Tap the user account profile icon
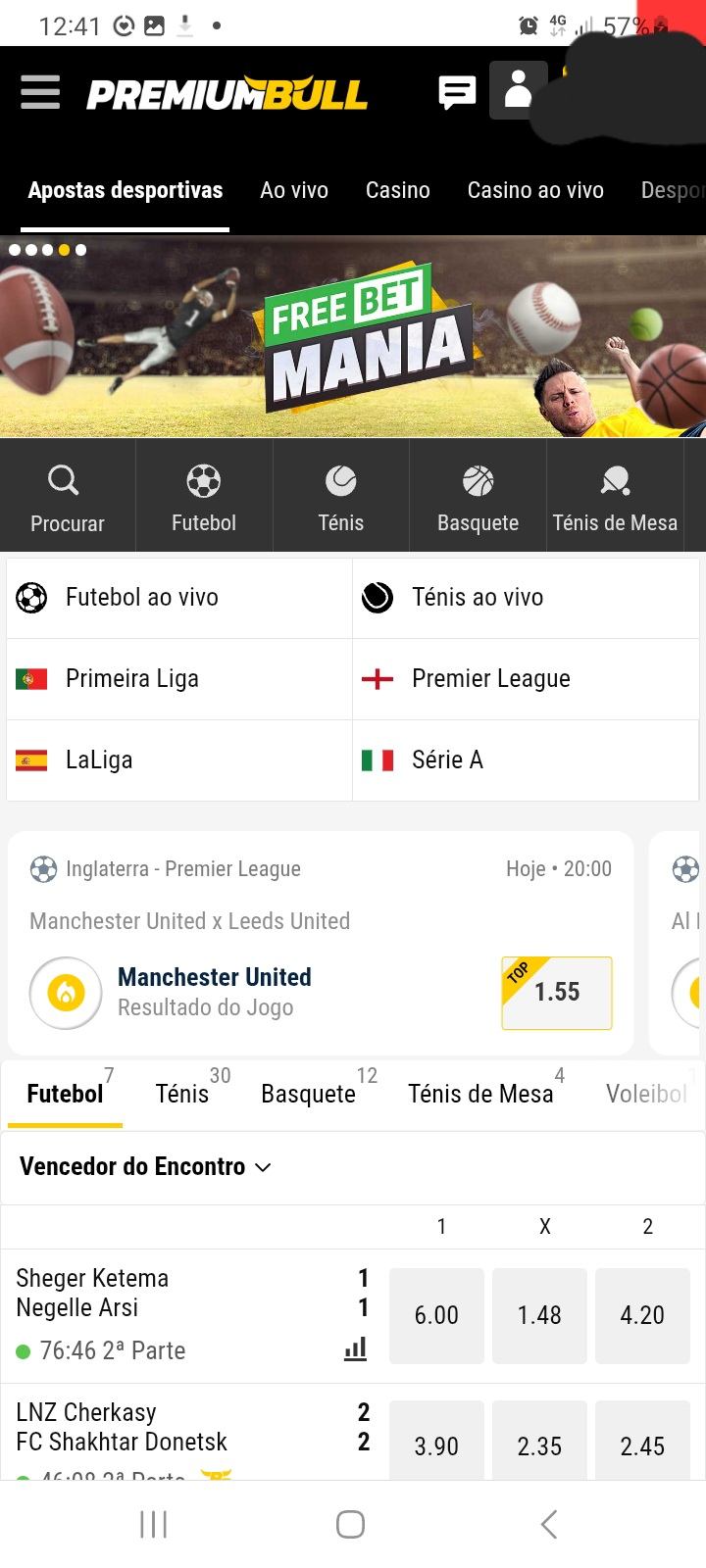This screenshot has width=706, height=1568. pos(518,90)
